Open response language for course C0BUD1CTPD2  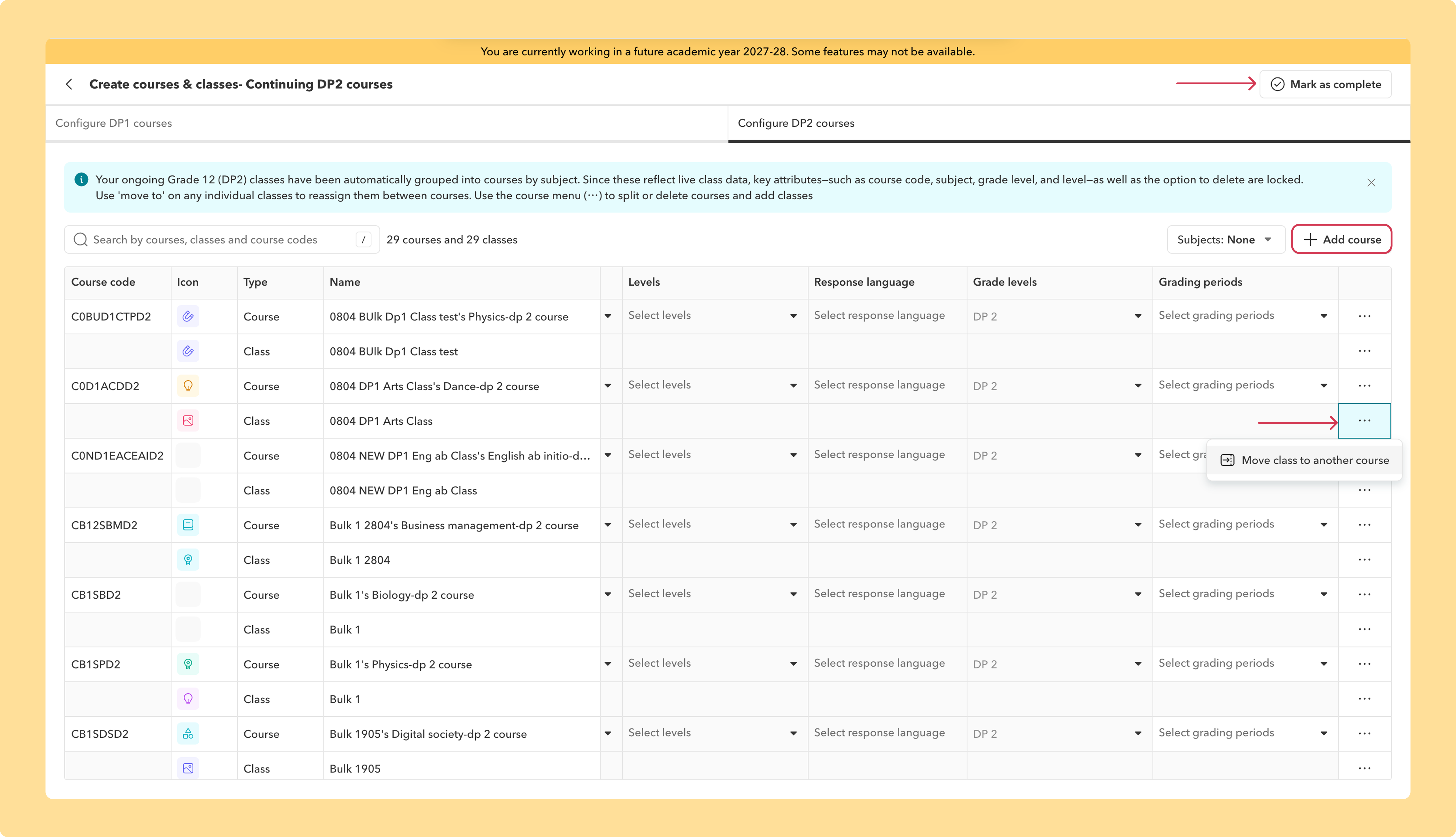(x=887, y=316)
